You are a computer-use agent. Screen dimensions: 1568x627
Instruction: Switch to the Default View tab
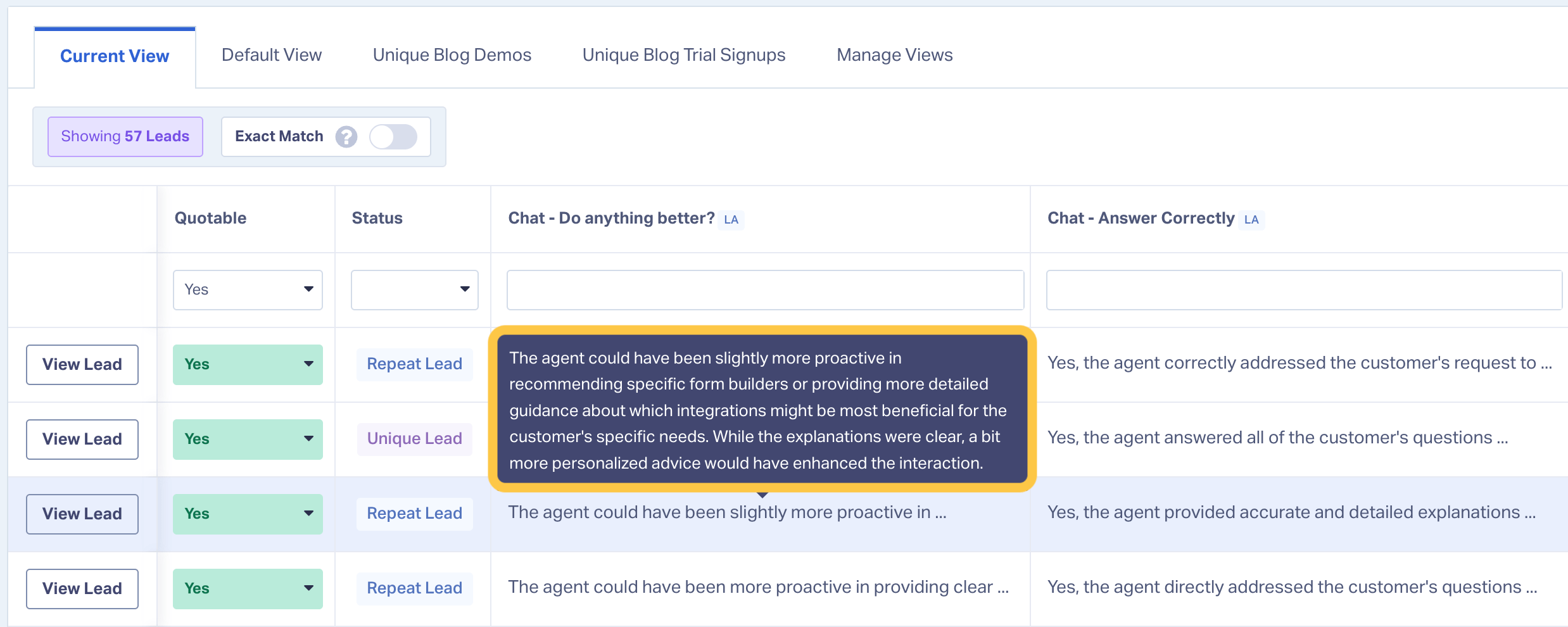pos(272,55)
